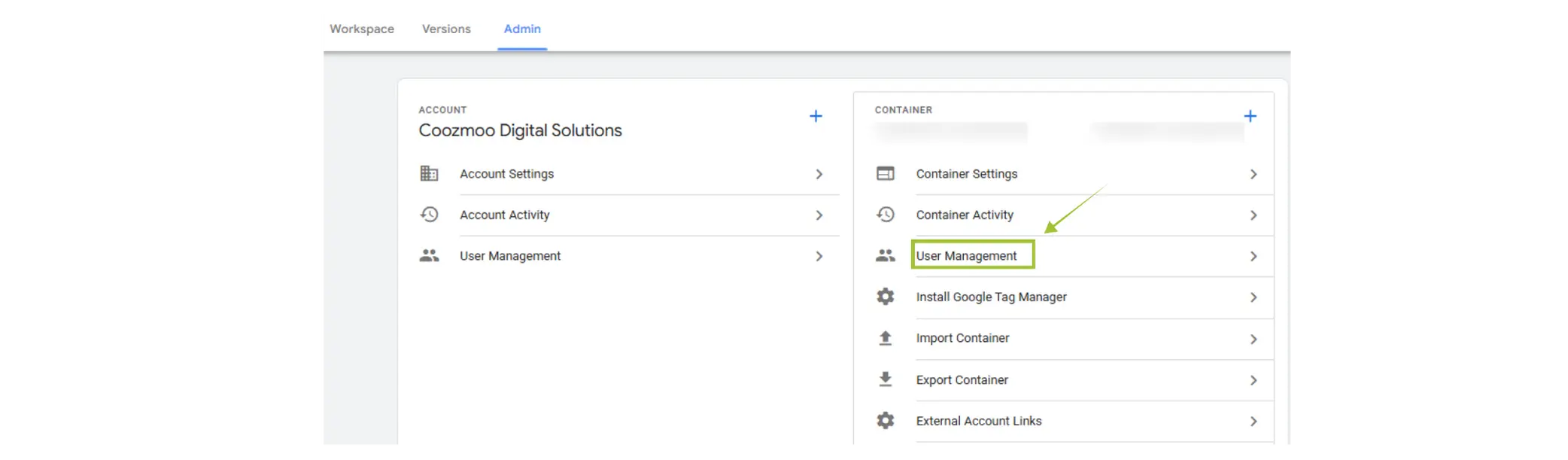Switch to the Workspace tab
This screenshot has height=460, width=1568.
pyautogui.click(x=362, y=29)
